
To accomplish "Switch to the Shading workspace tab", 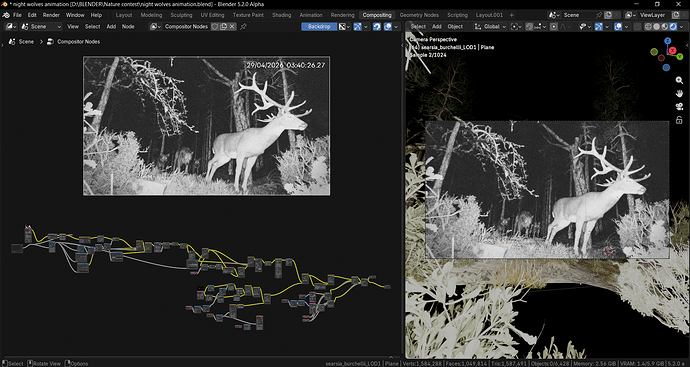I will (282, 15).
